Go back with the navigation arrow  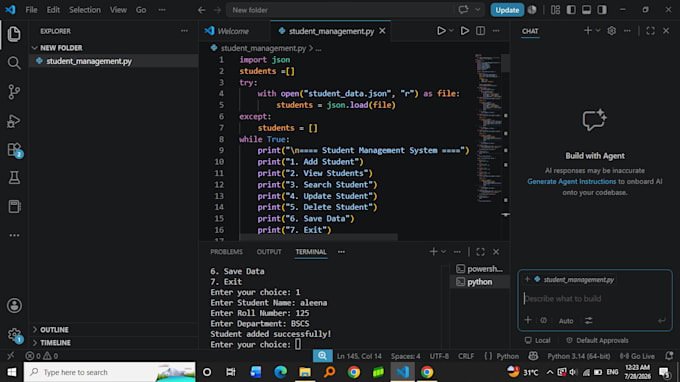point(201,10)
